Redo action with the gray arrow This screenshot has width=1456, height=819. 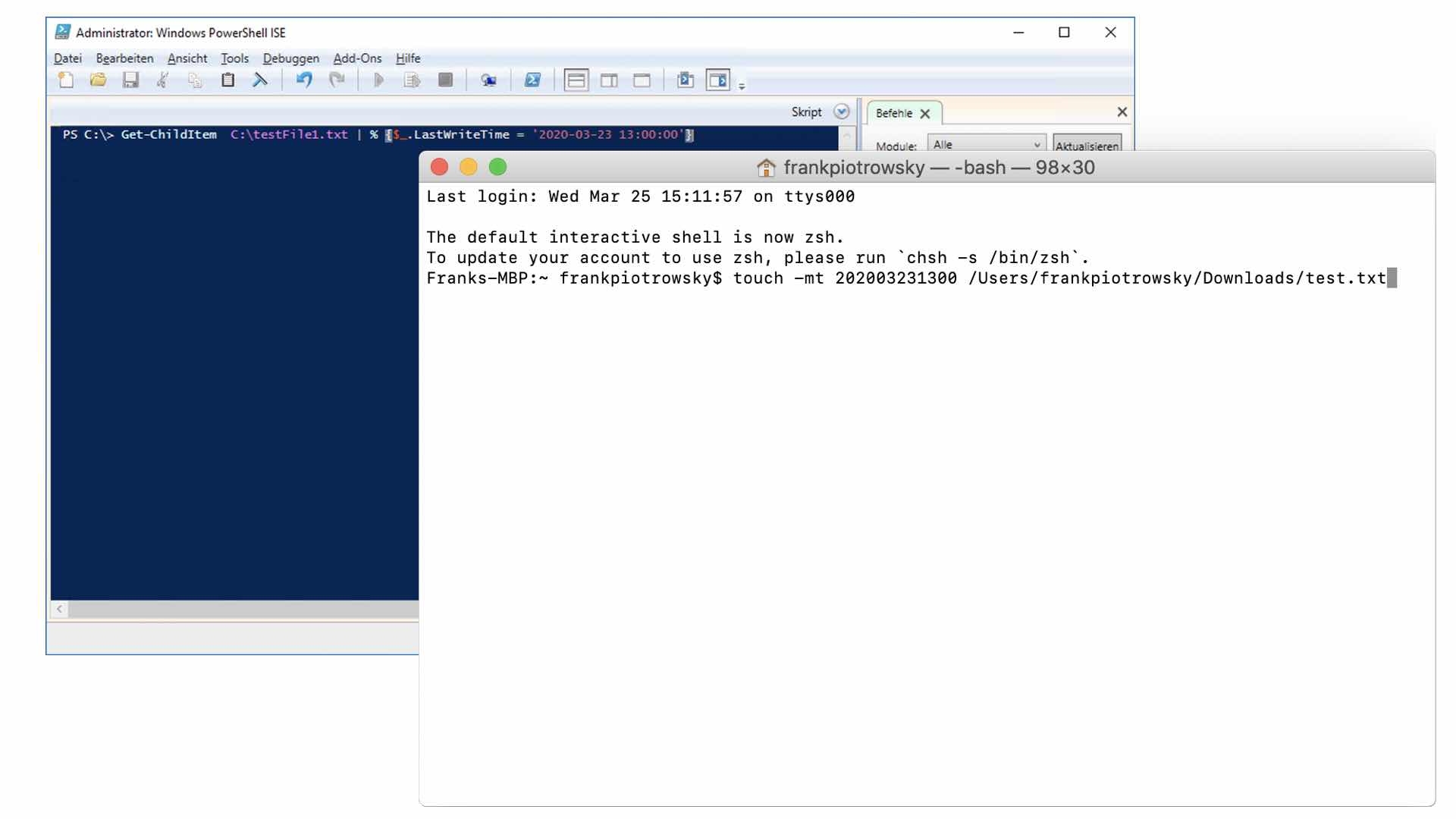[337, 80]
